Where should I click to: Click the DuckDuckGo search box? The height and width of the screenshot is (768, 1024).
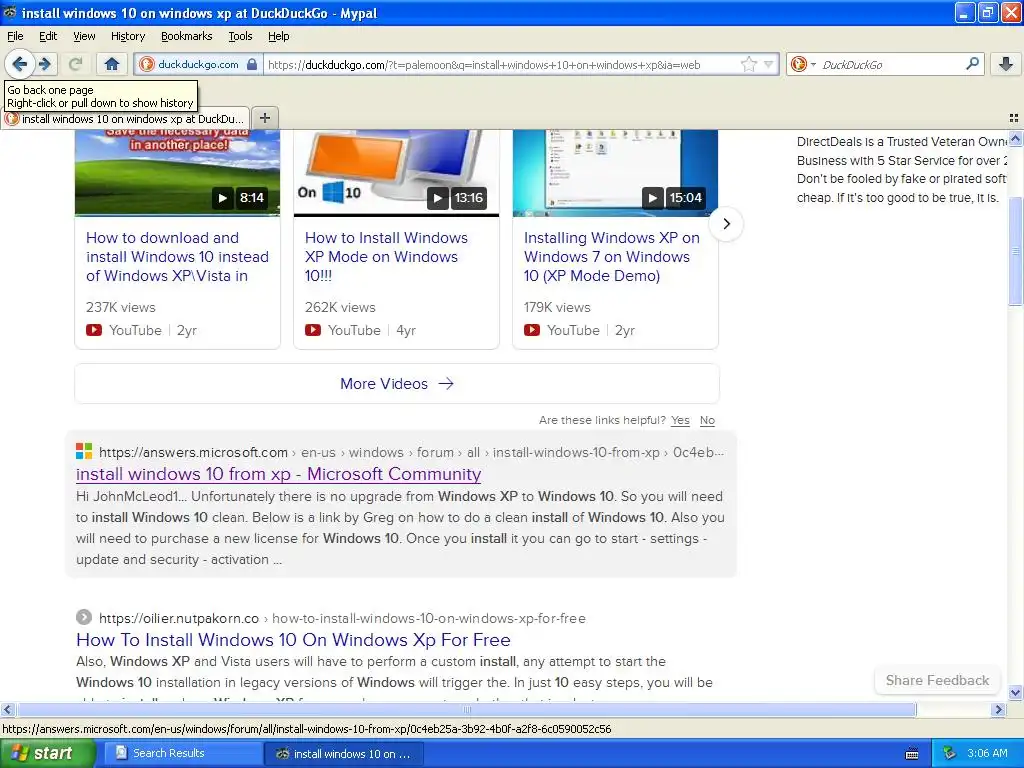pyautogui.click(x=891, y=65)
